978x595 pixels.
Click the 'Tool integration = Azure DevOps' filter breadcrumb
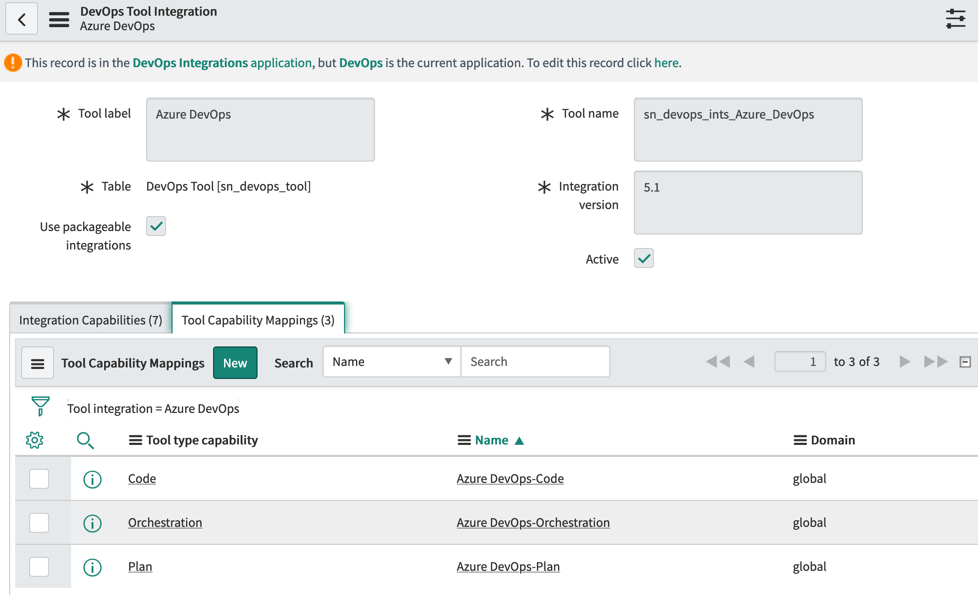pos(153,409)
